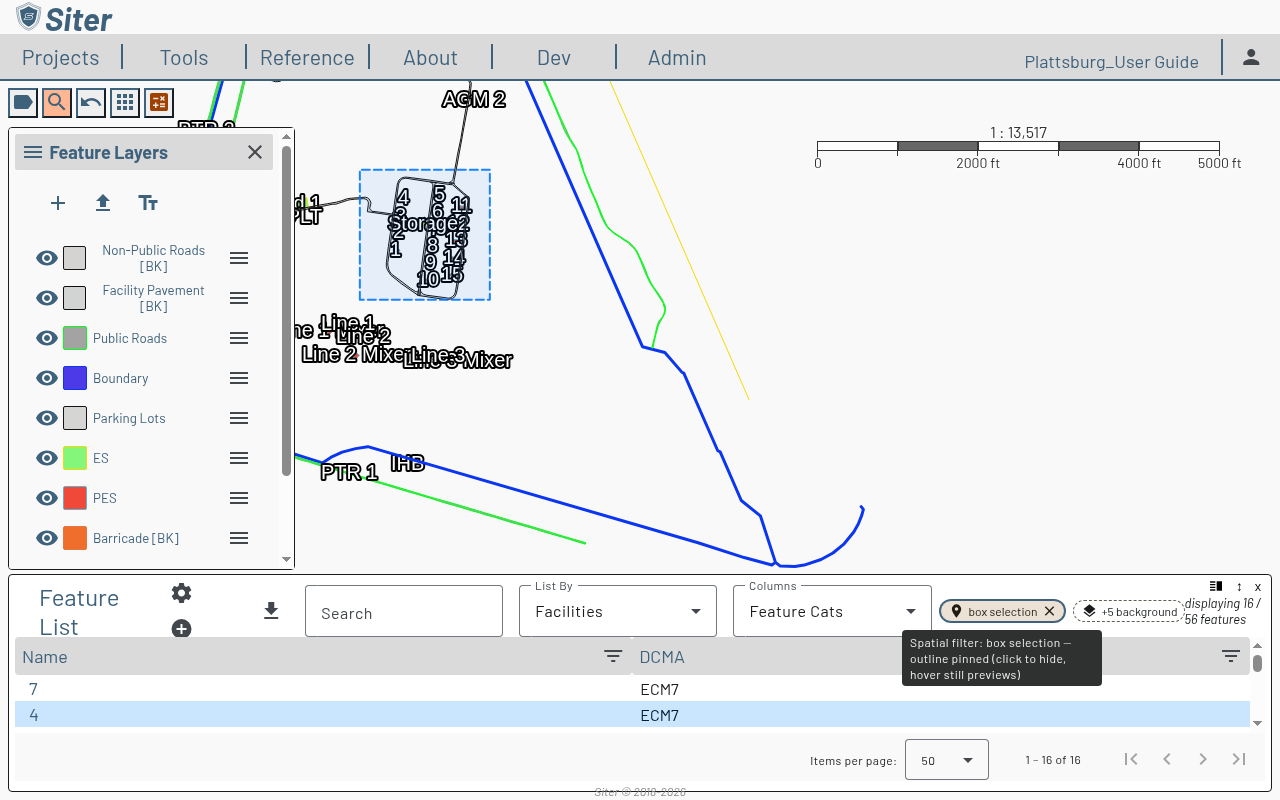
Task: Open the Admin menu
Action: coord(677,57)
